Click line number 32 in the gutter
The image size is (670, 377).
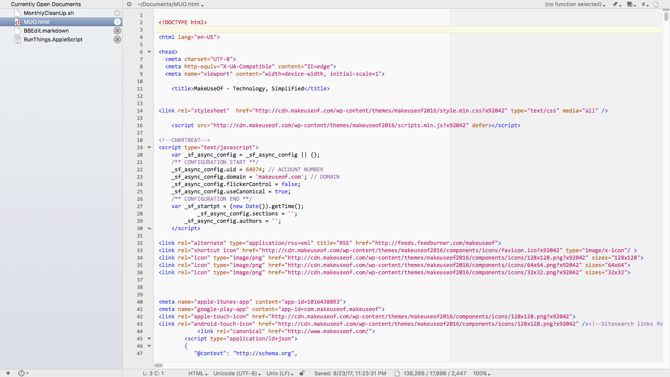tap(140, 243)
